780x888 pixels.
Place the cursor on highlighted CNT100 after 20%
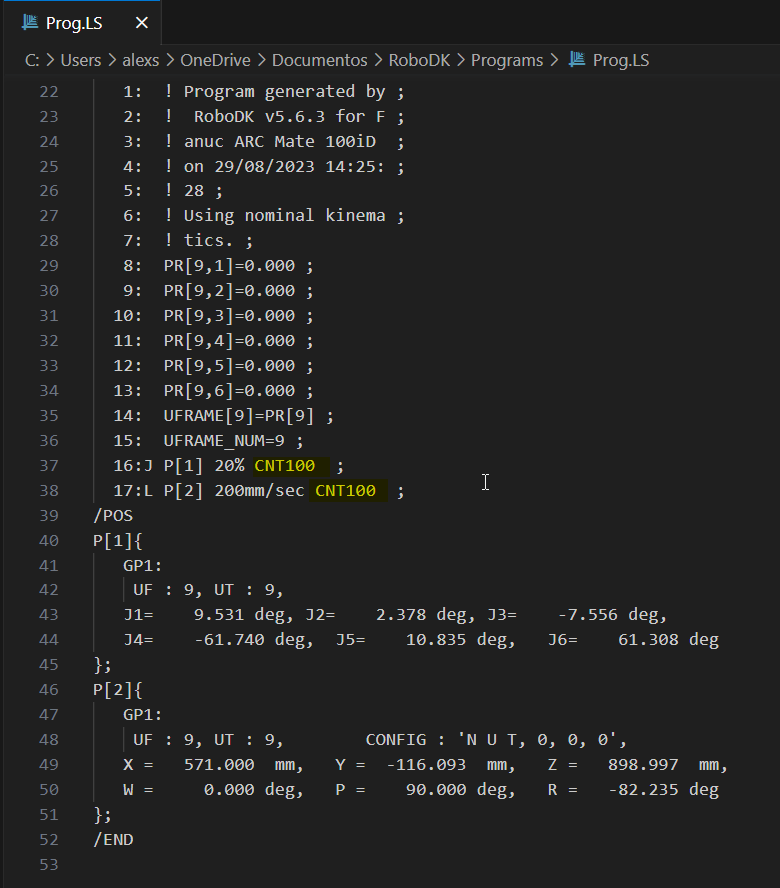point(285,465)
